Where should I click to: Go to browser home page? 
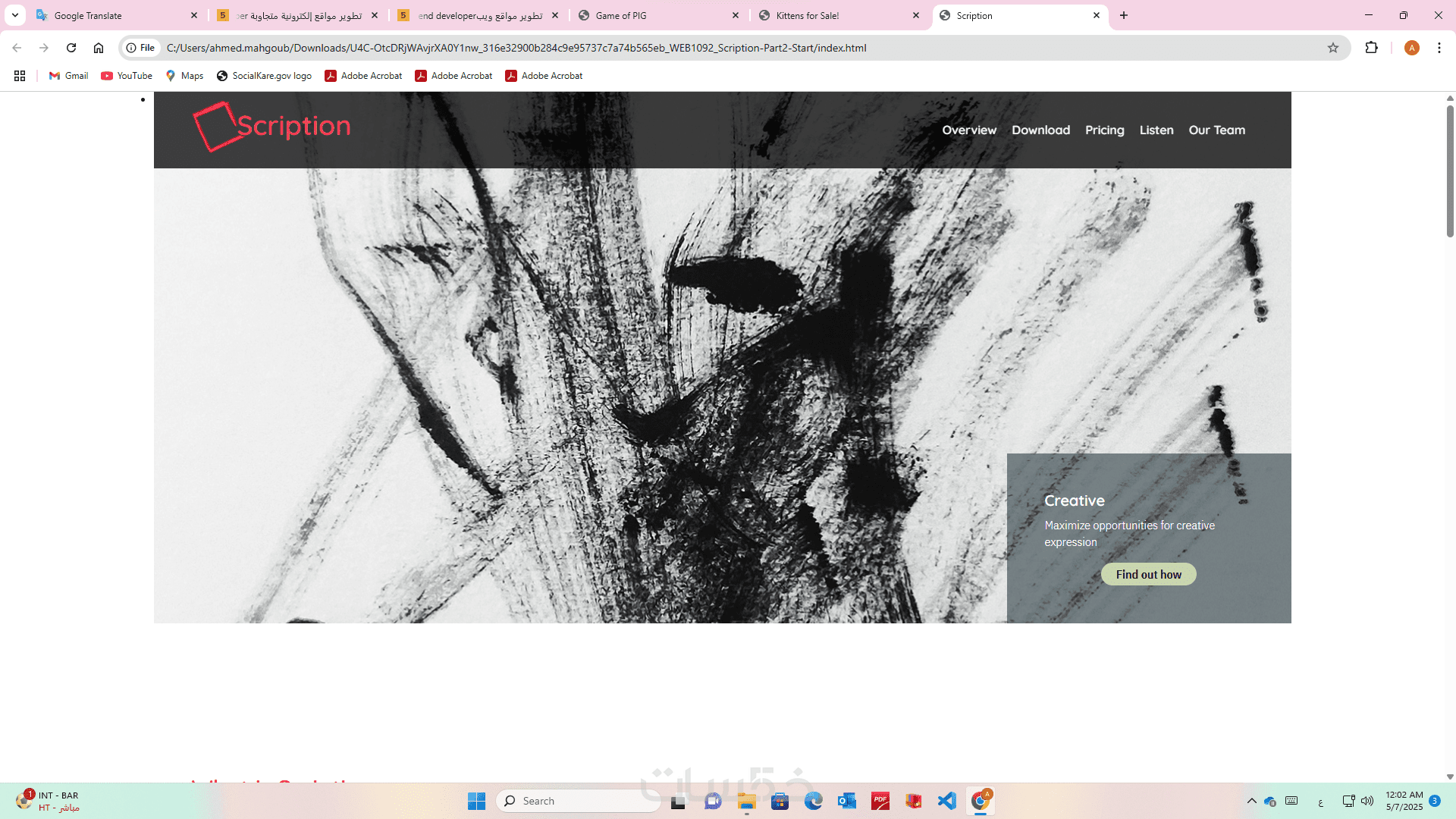click(99, 48)
